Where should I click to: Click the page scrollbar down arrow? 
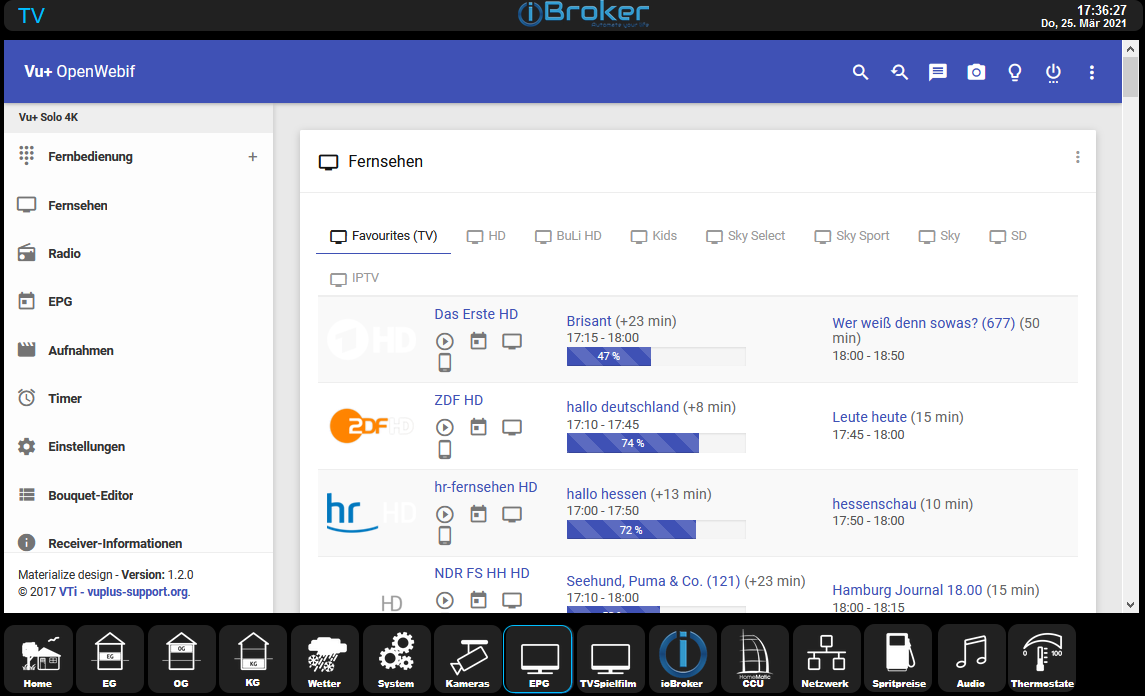[x=1130, y=605]
